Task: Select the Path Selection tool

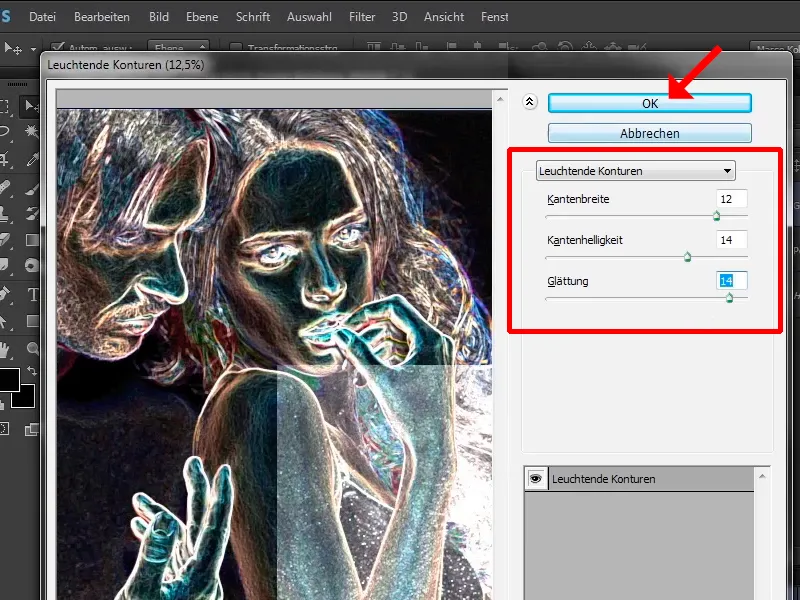Action: pyautogui.click(x=3, y=321)
